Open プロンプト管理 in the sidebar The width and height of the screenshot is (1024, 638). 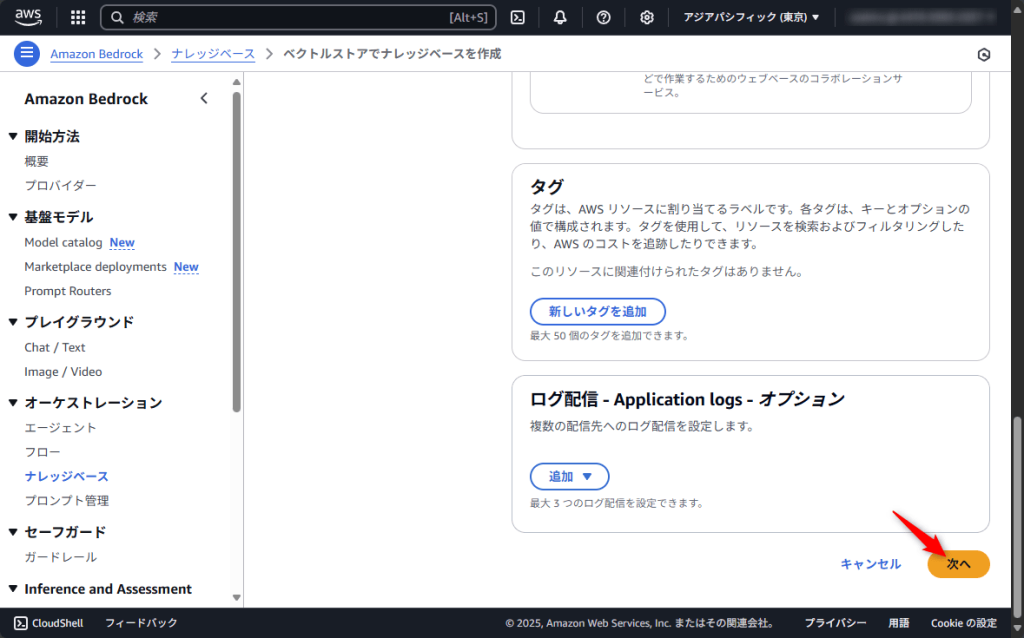67,501
